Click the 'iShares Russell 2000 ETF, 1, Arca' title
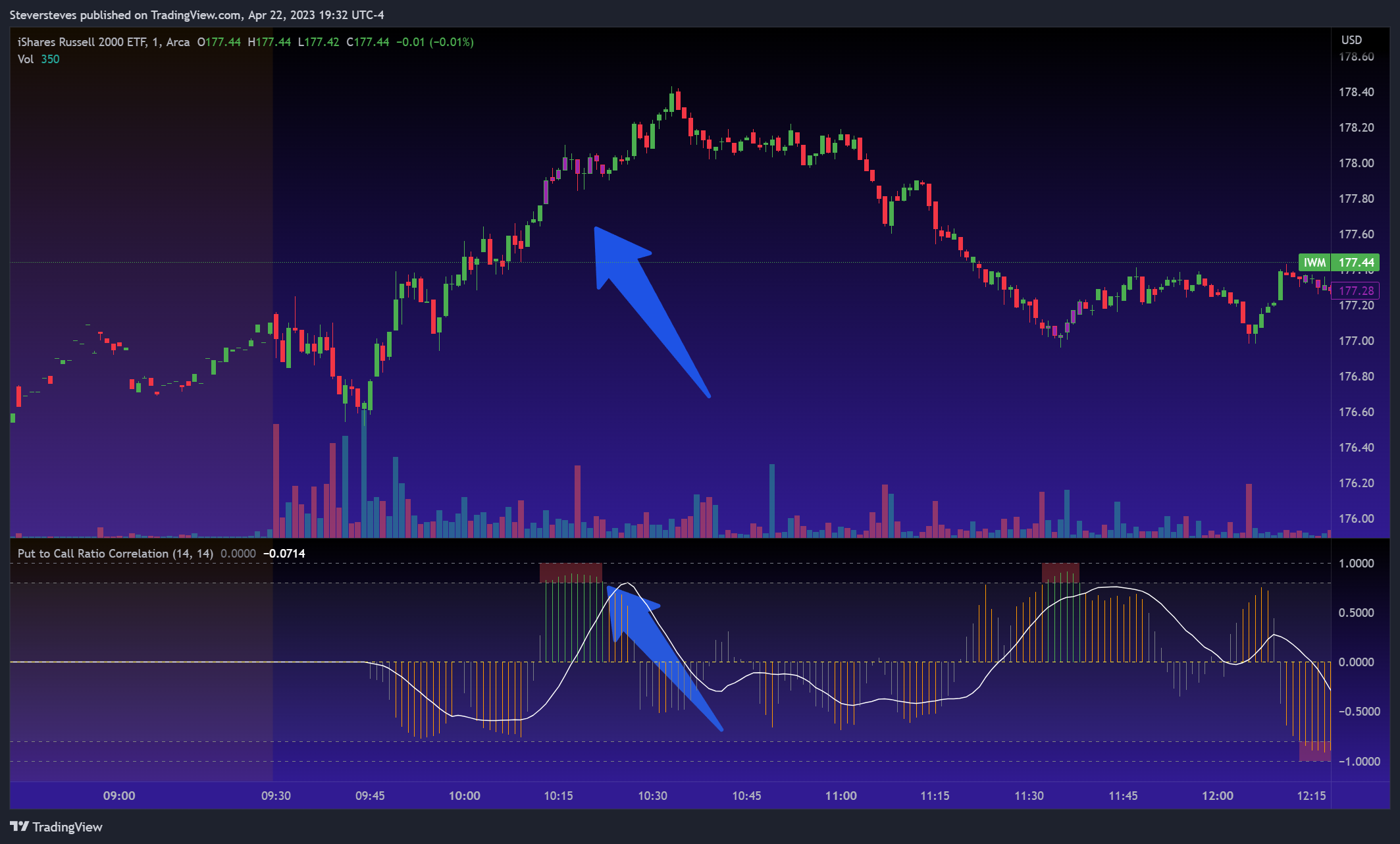The image size is (1400, 844). coord(103,42)
